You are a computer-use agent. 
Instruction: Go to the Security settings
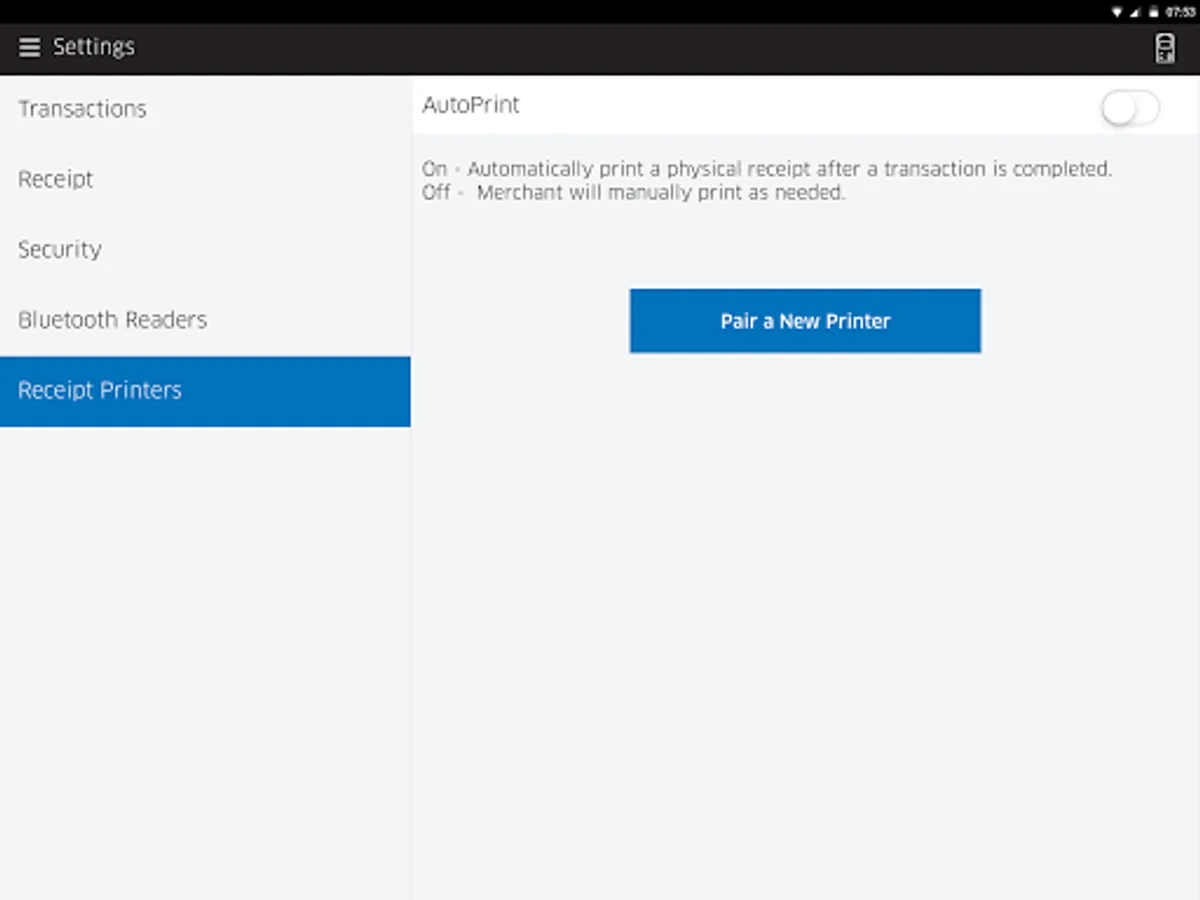pos(60,250)
